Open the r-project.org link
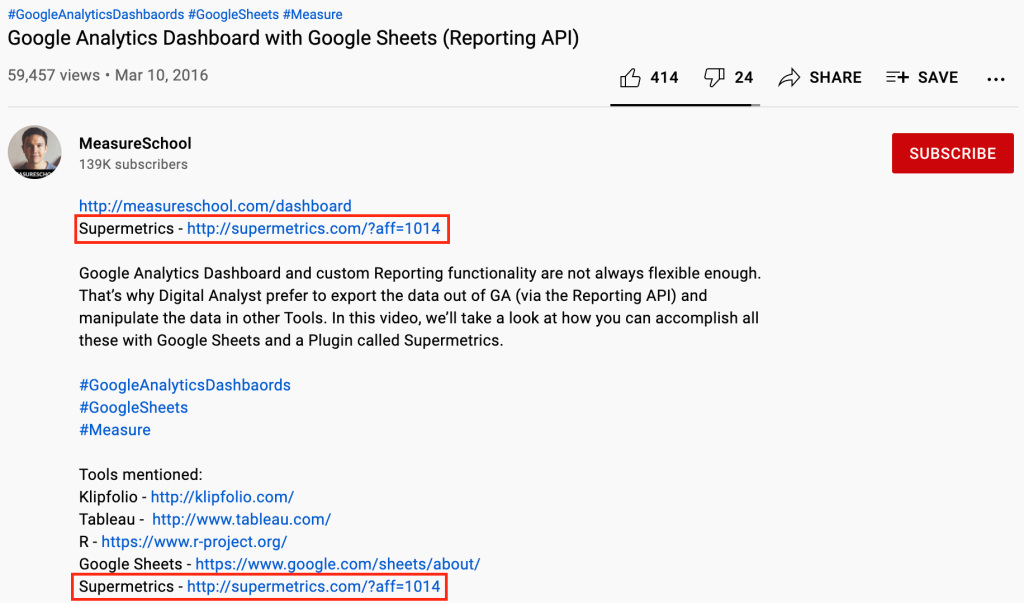The image size is (1024, 603). (194, 542)
